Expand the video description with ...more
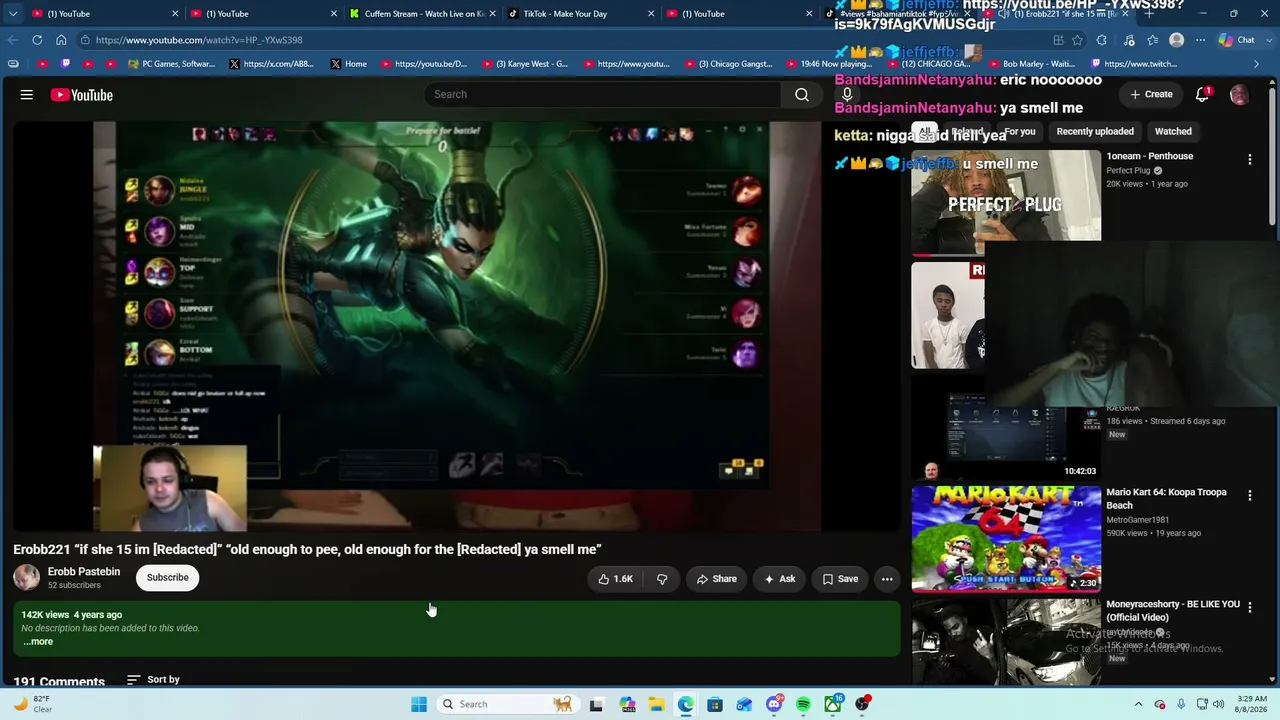The width and height of the screenshot is (1280, 720). point(38,642)
